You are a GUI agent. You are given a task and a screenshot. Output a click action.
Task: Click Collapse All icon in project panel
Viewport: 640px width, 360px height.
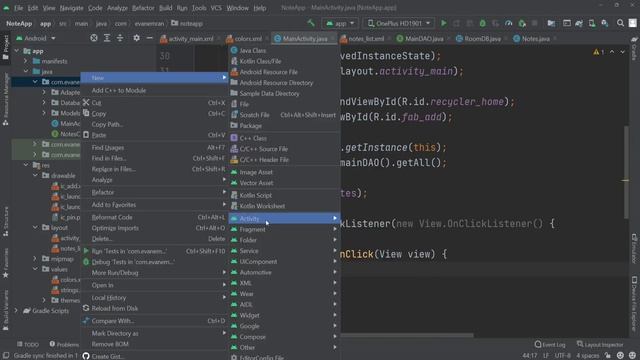pyautogui.click(x=120, y=38)
